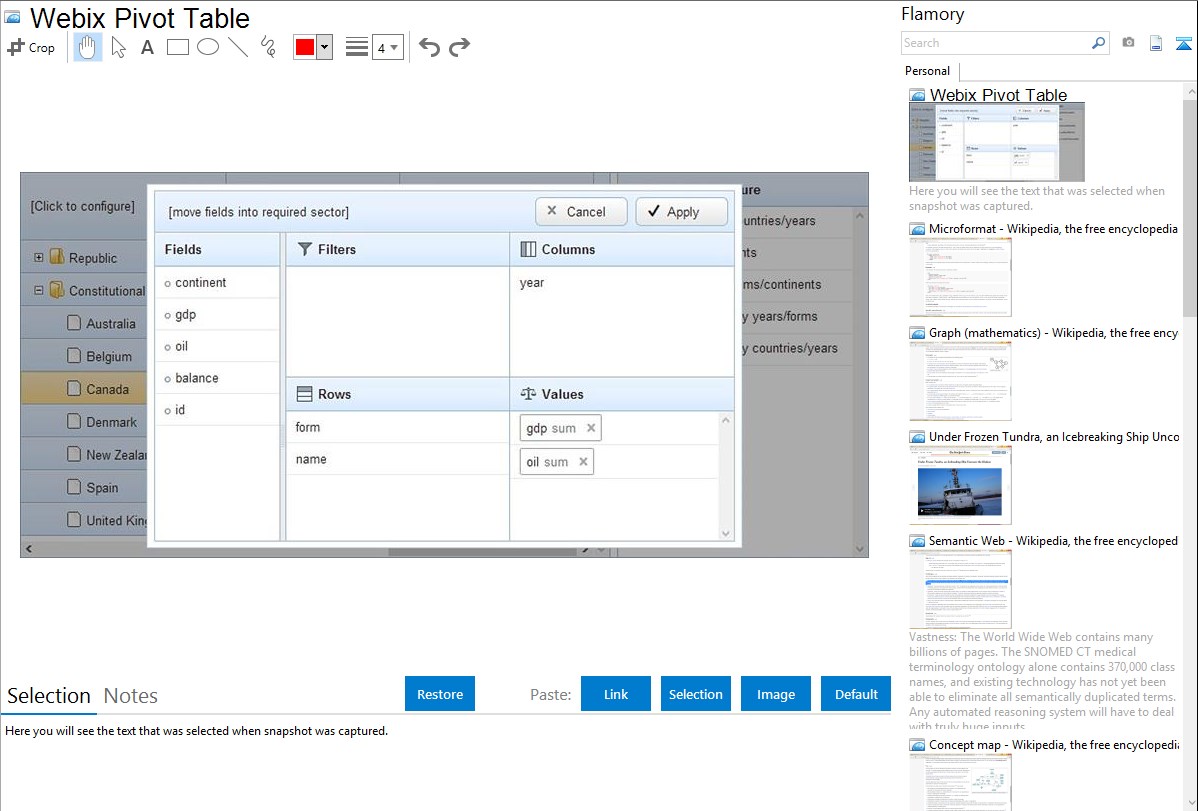The width and height of the screenshot is (1198, 811).
Task: Select the Crop tool
Action: tap(31, 47)
